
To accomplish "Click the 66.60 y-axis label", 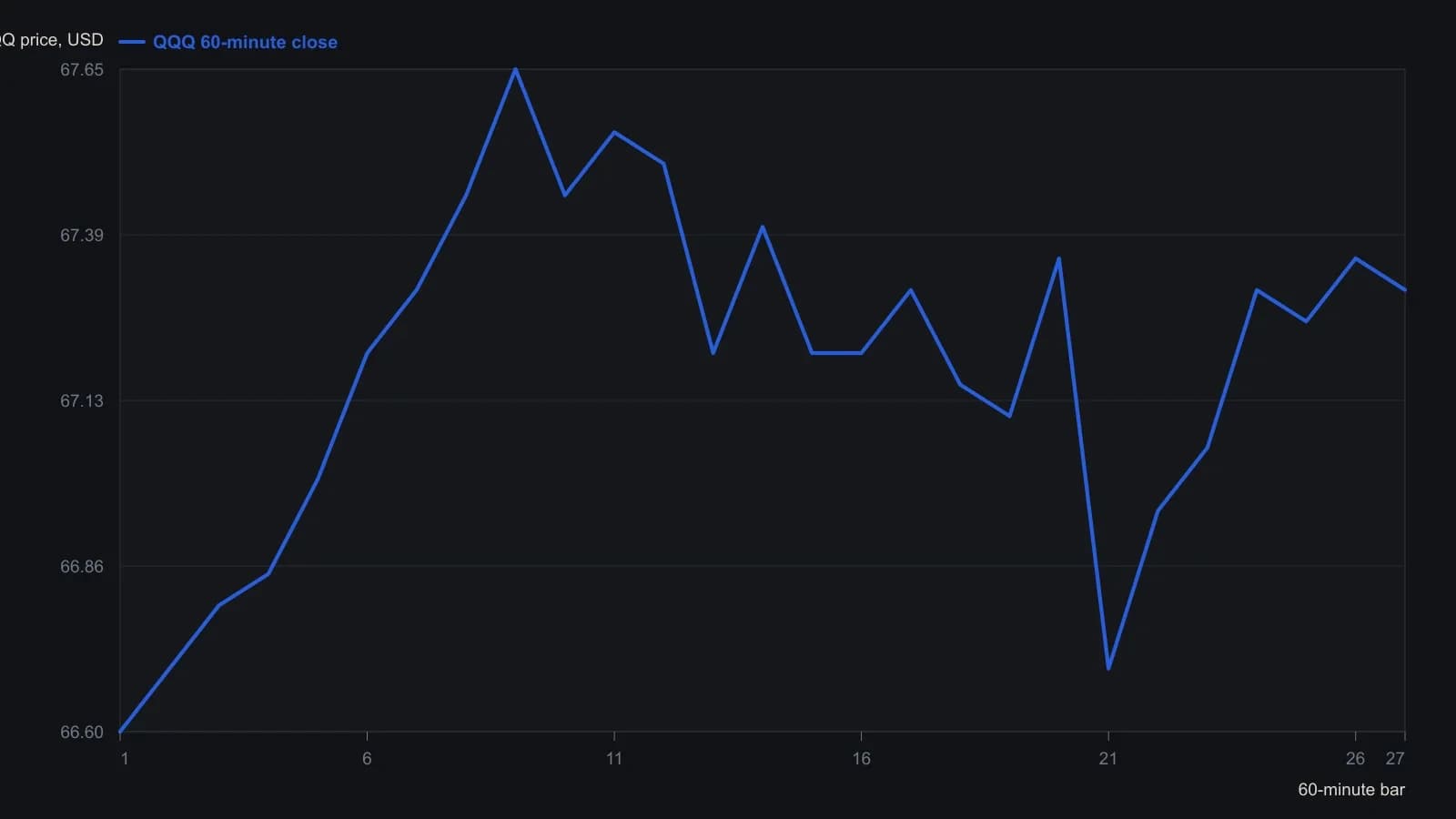I will point(82,733).
